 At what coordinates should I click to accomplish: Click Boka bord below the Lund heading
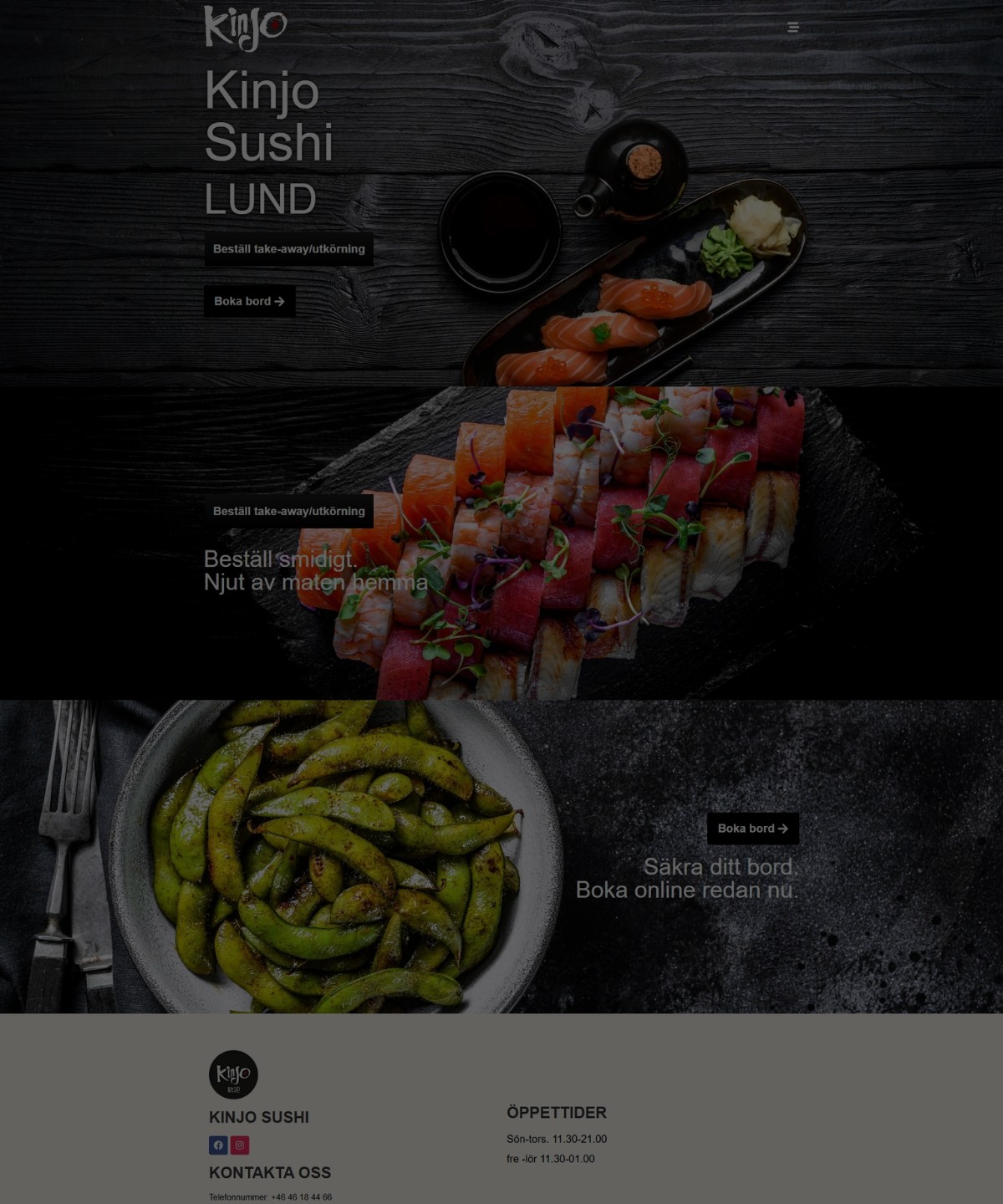tap(249, 302)
